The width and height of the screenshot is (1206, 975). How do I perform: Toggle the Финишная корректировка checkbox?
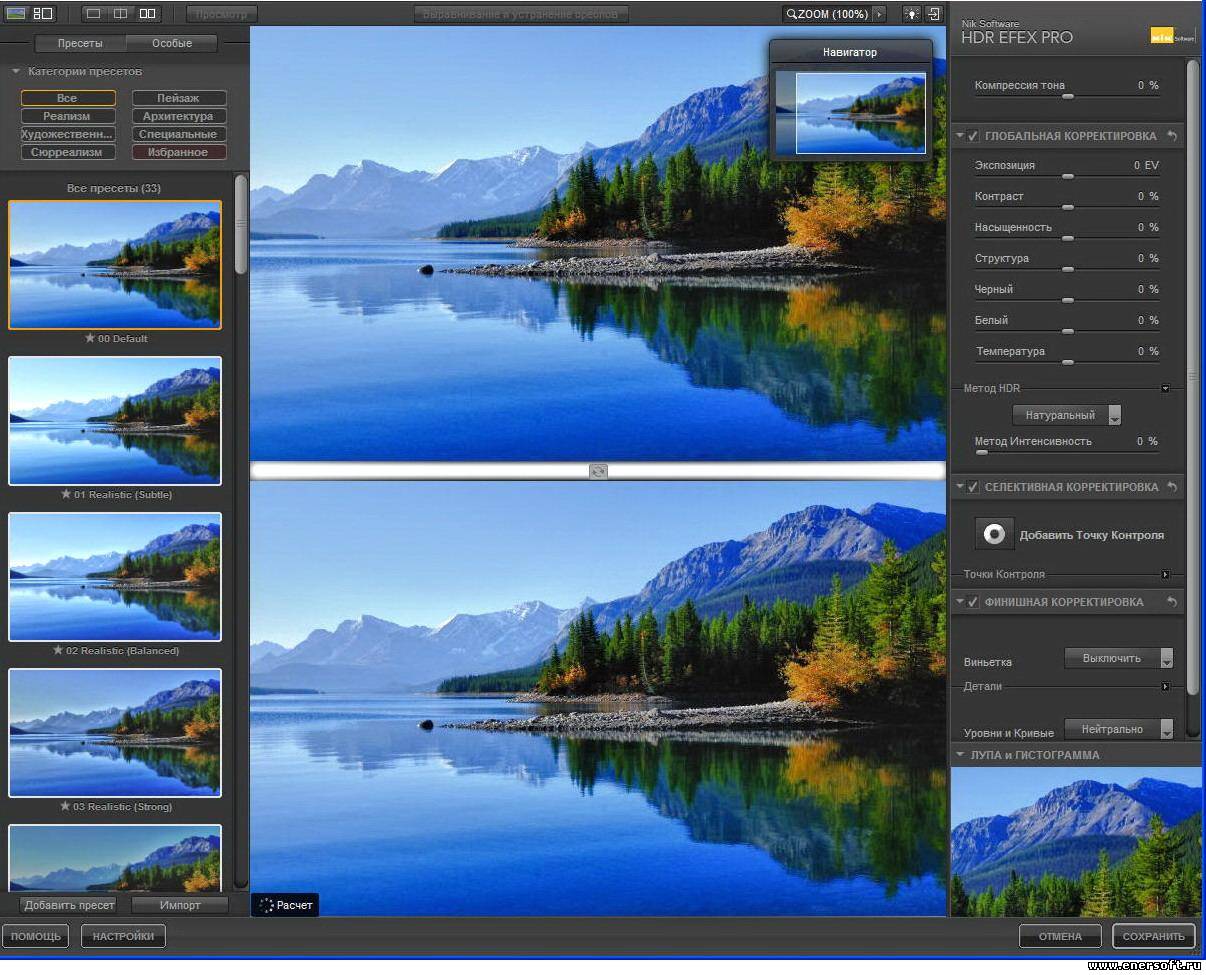(973, 602)
